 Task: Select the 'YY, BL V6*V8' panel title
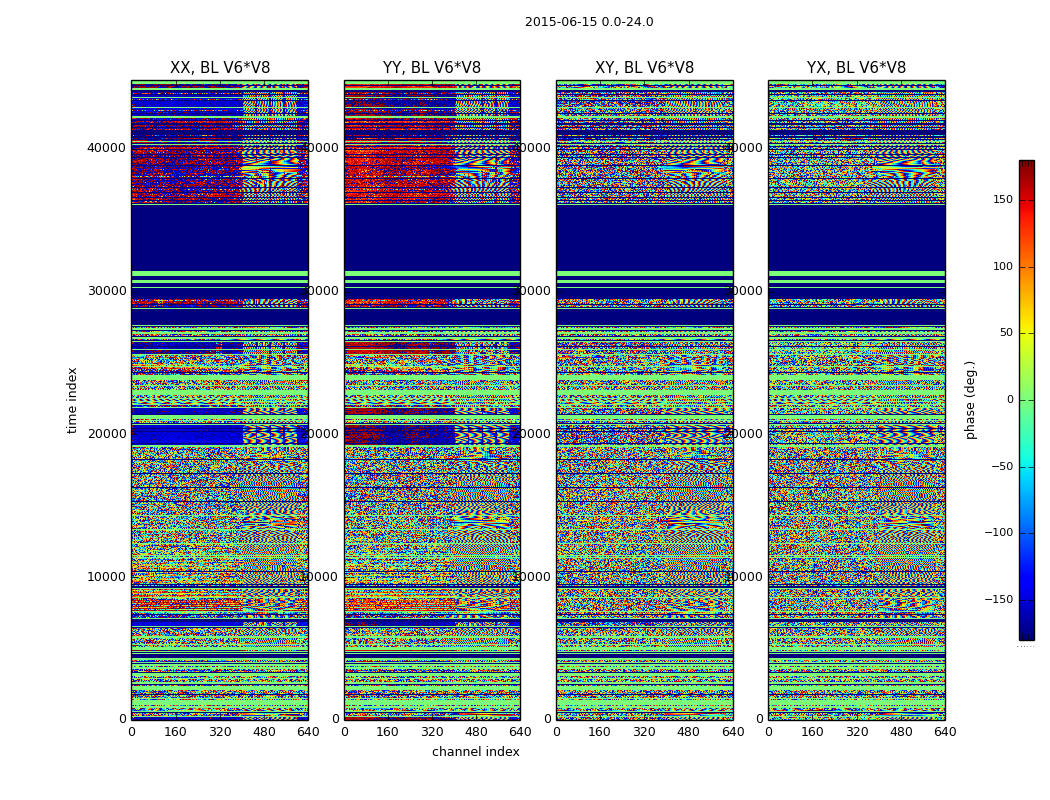432,68
